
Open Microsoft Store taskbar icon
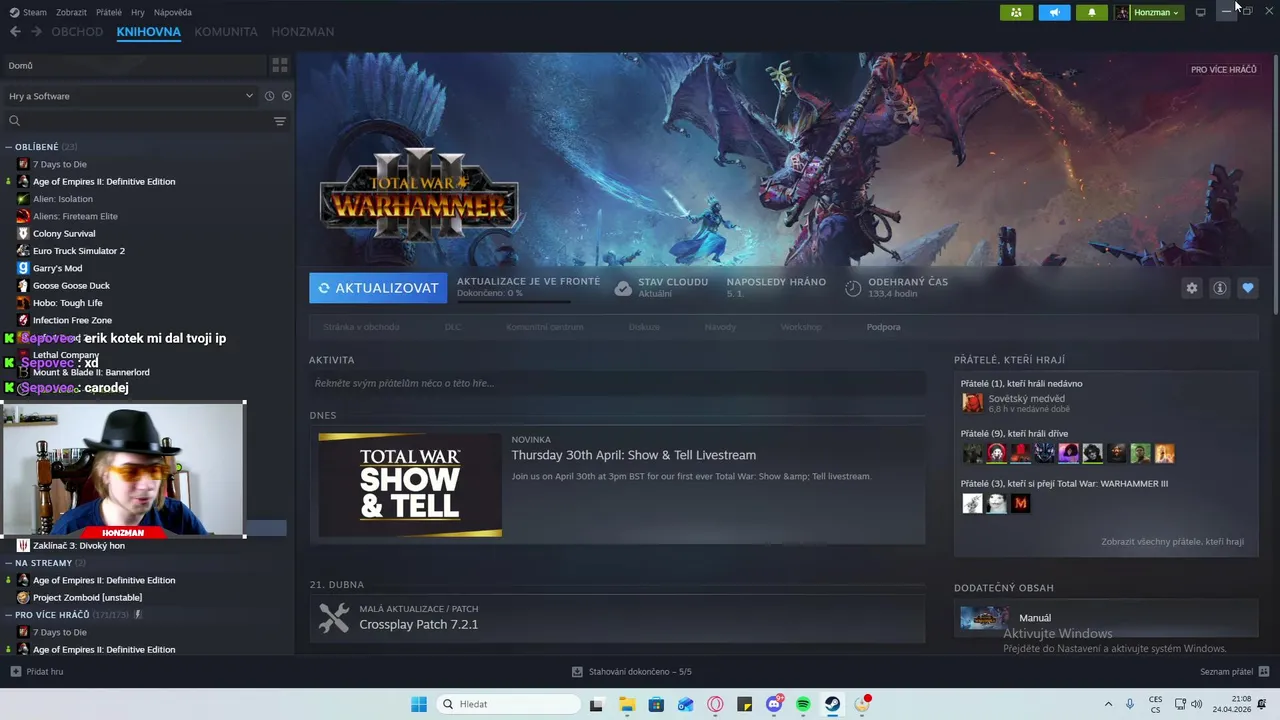click(656, 704)
